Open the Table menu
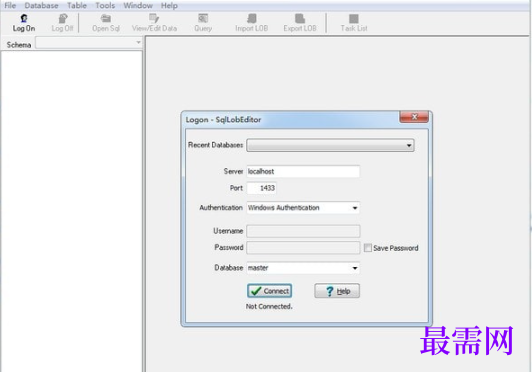The image size is (532, 372). [x=77, y=5]
